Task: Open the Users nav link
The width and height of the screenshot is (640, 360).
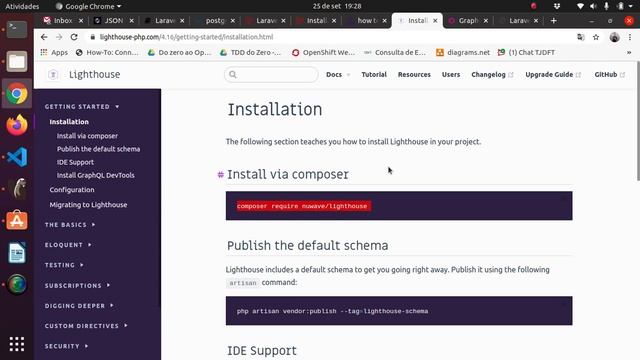Action: [451, 74]
